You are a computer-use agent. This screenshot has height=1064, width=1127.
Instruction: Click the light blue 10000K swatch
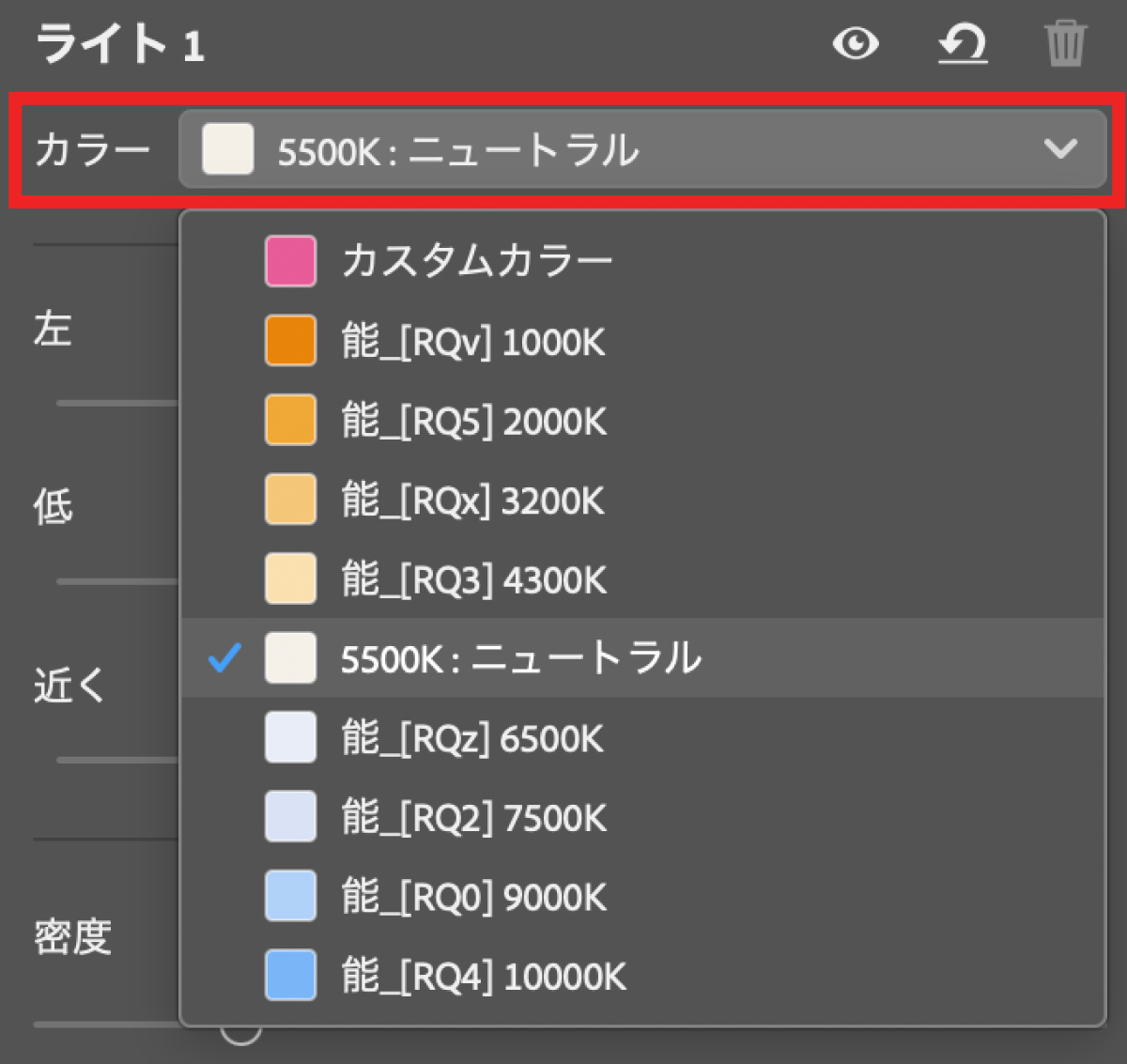290,975
